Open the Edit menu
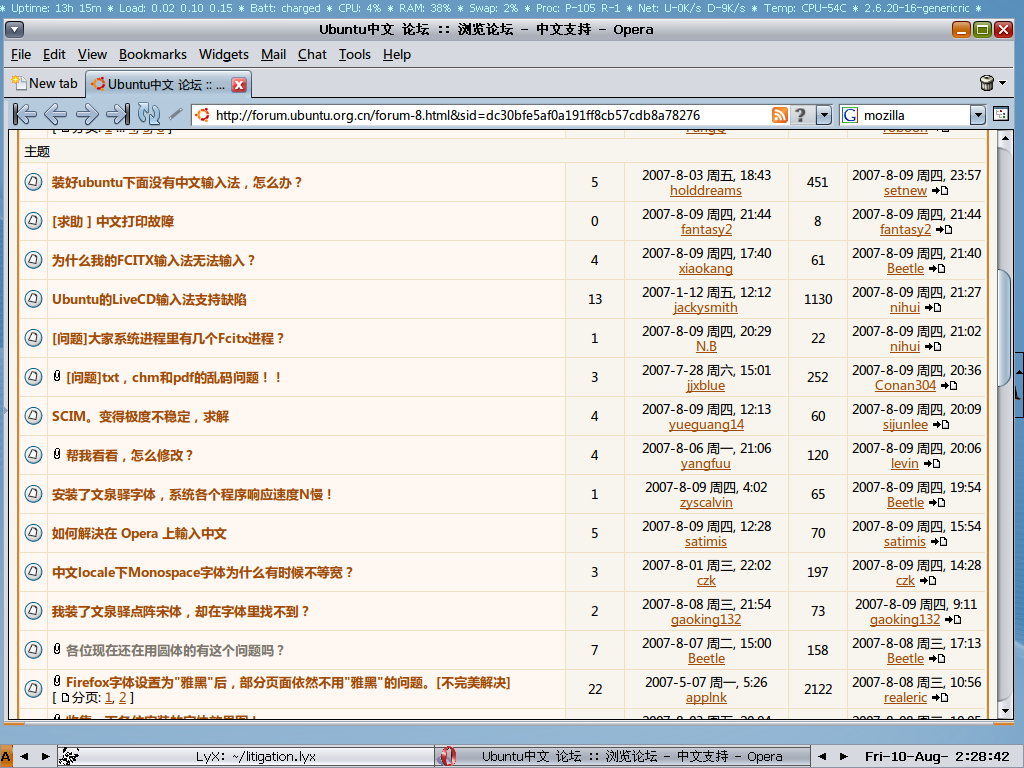Image resolution: width=1024 pixels, height=768 pixels. click(x=54, y=54)
